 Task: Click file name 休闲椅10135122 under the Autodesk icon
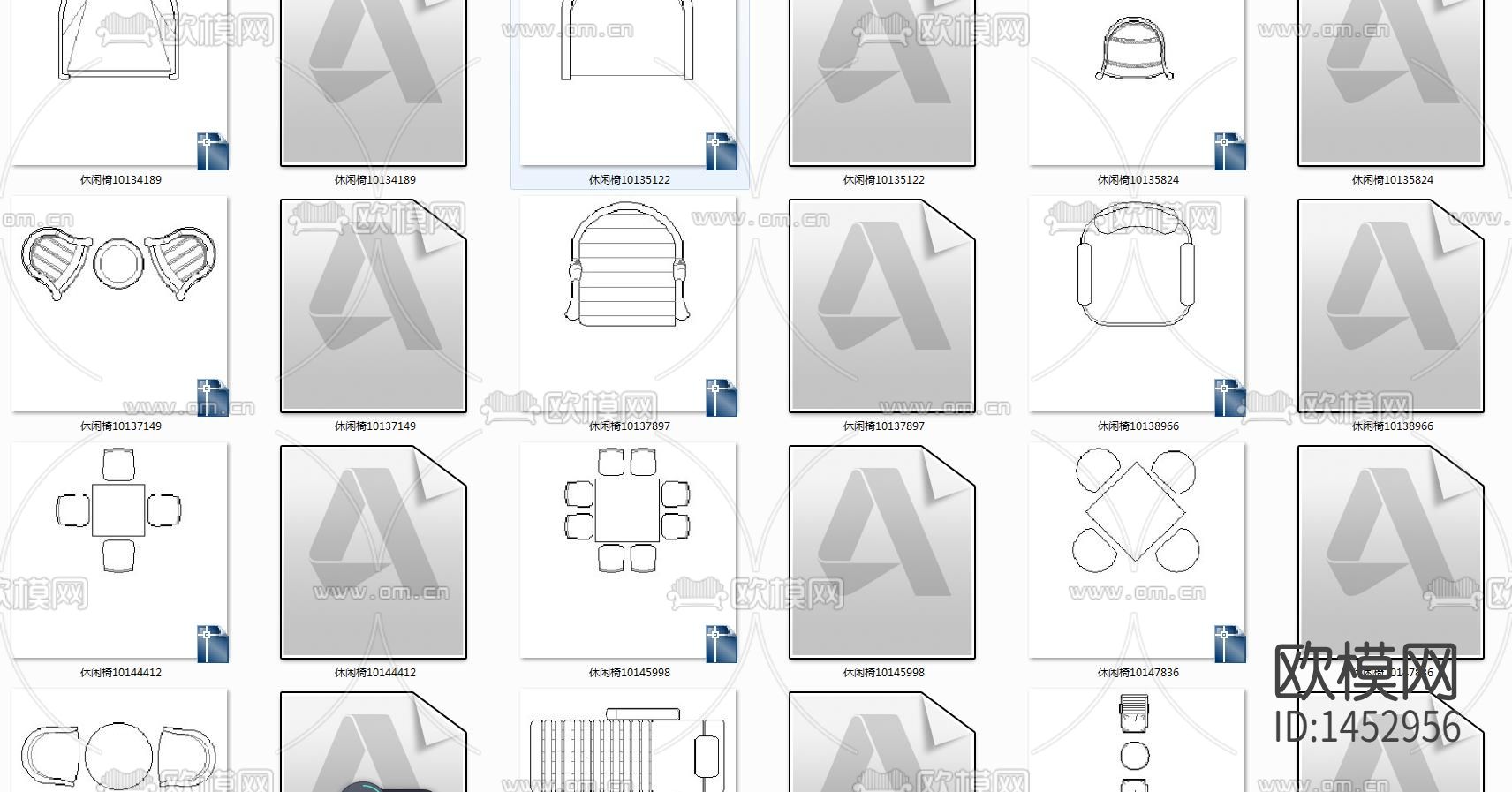[x=884, y=180]
